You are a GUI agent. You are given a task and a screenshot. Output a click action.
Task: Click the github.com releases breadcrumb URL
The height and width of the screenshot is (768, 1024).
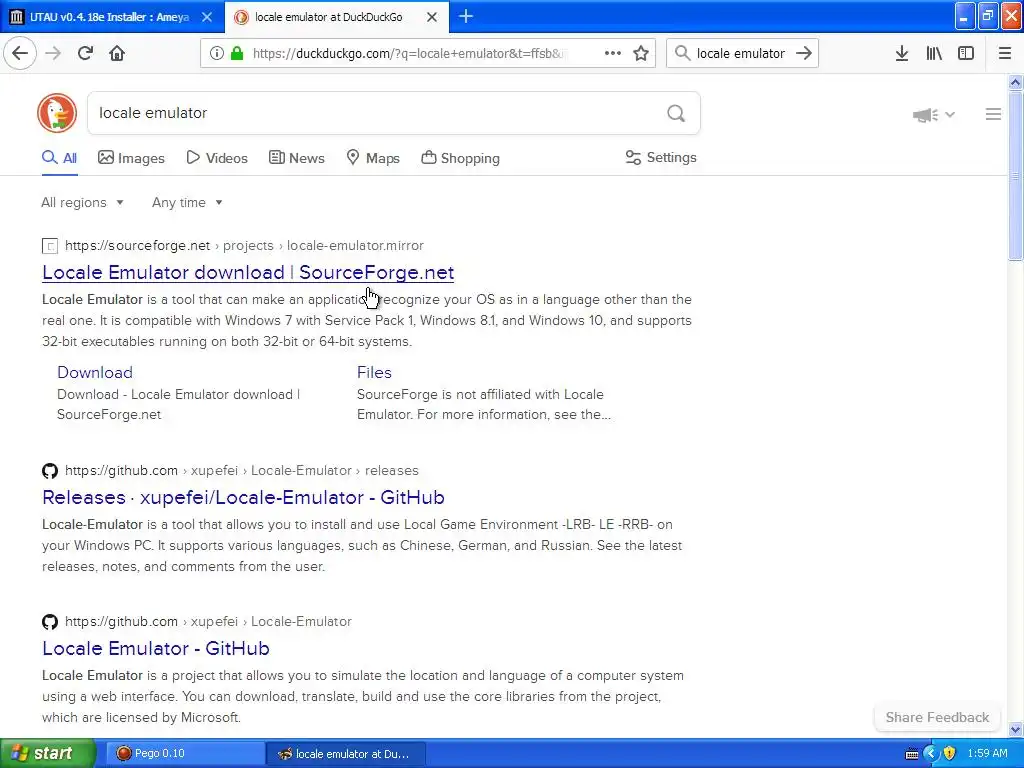(242, 470)
